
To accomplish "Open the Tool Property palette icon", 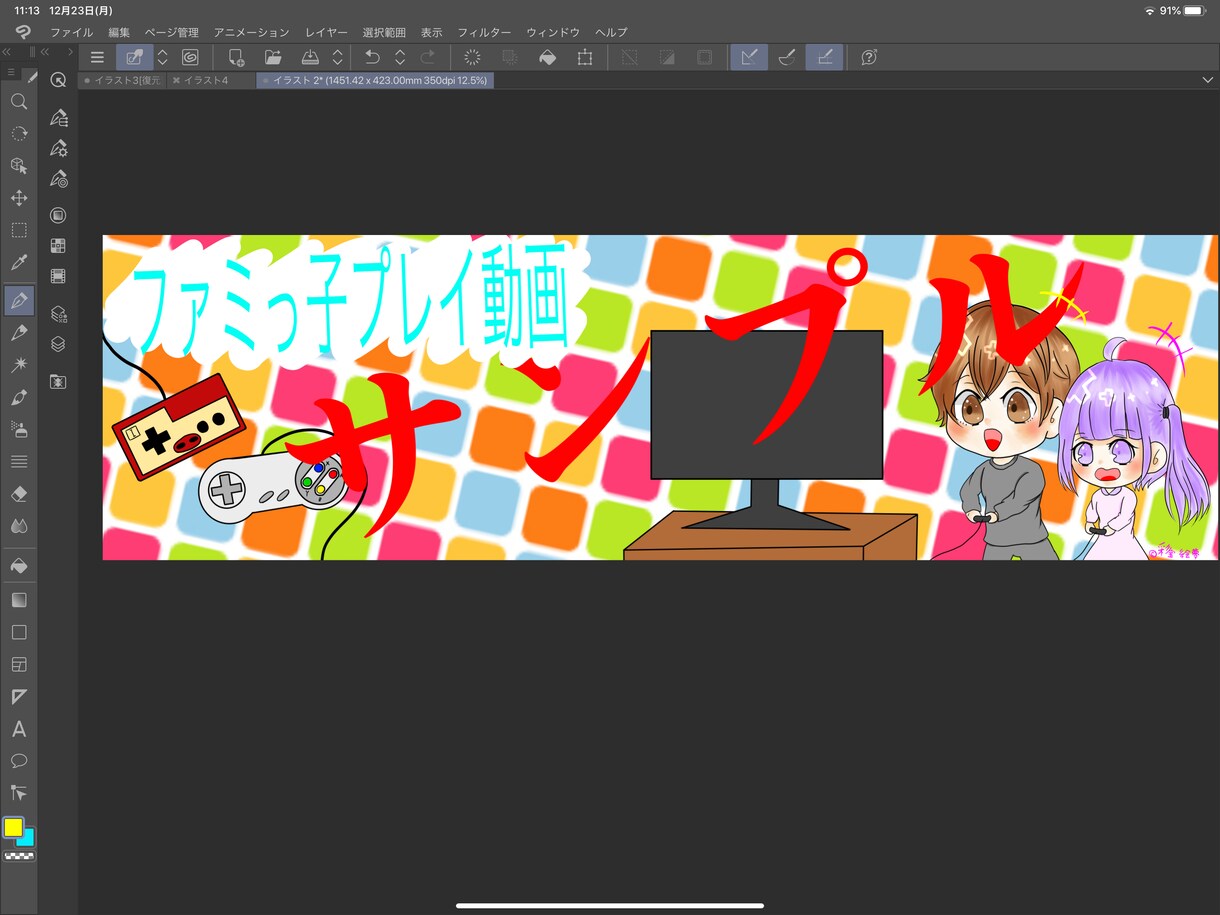I will point(58,149).
